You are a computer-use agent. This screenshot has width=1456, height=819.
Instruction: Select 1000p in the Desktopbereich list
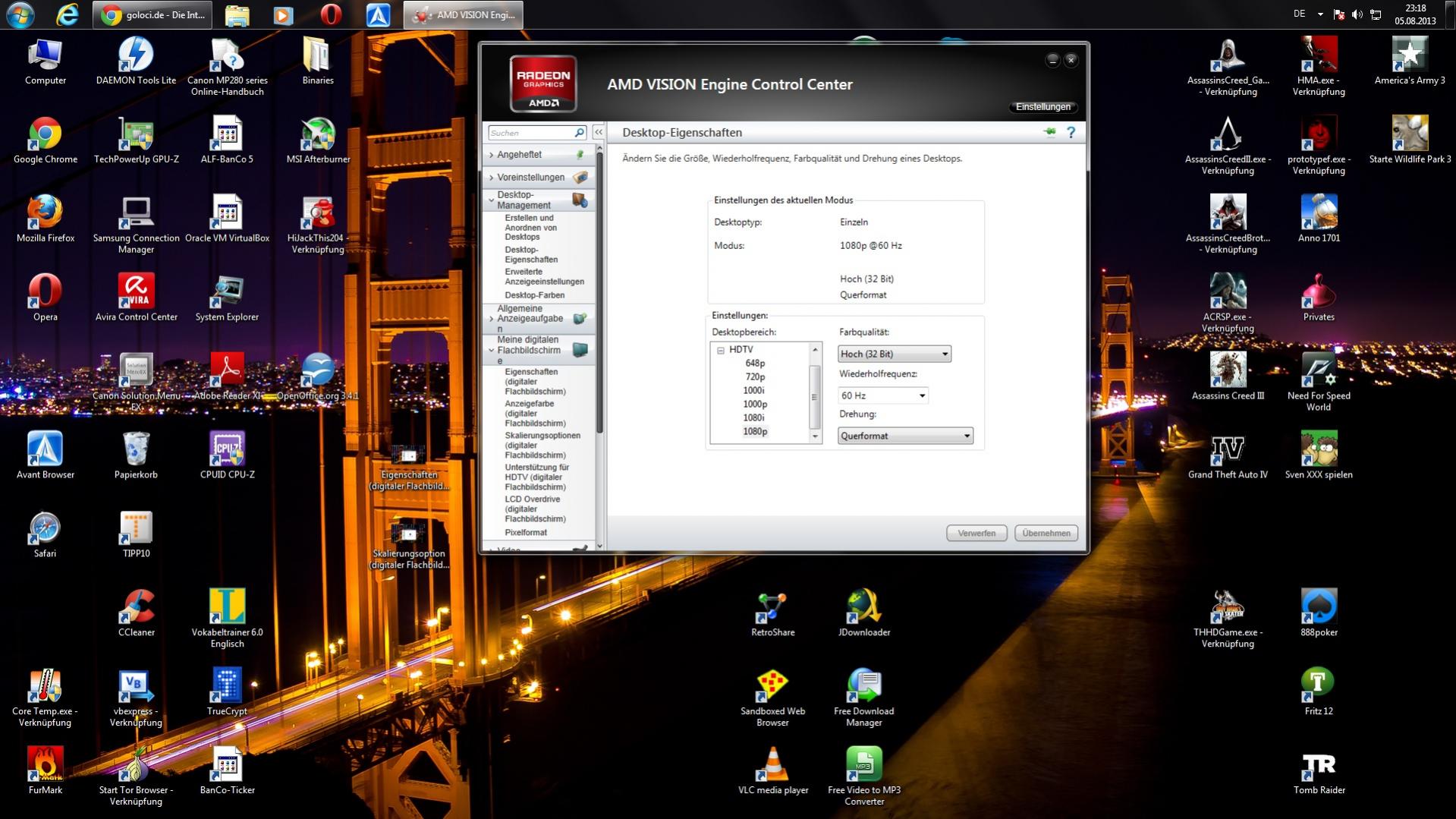click(x=755, y=404)
